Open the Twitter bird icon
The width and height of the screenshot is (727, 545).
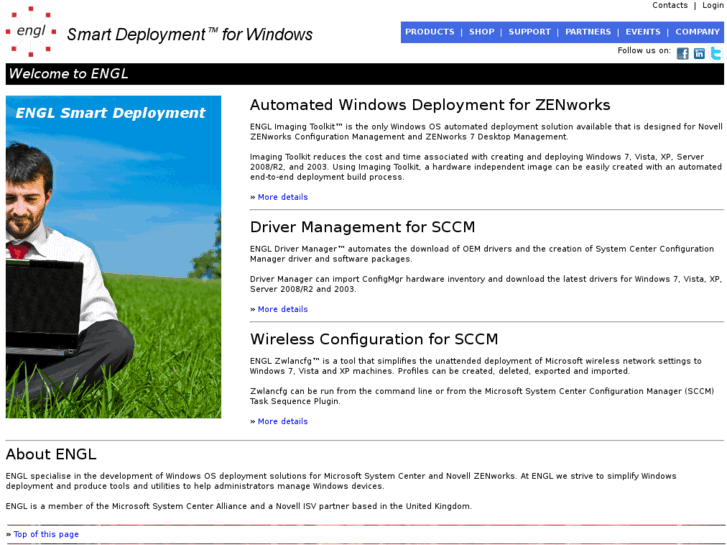[716, 53]
